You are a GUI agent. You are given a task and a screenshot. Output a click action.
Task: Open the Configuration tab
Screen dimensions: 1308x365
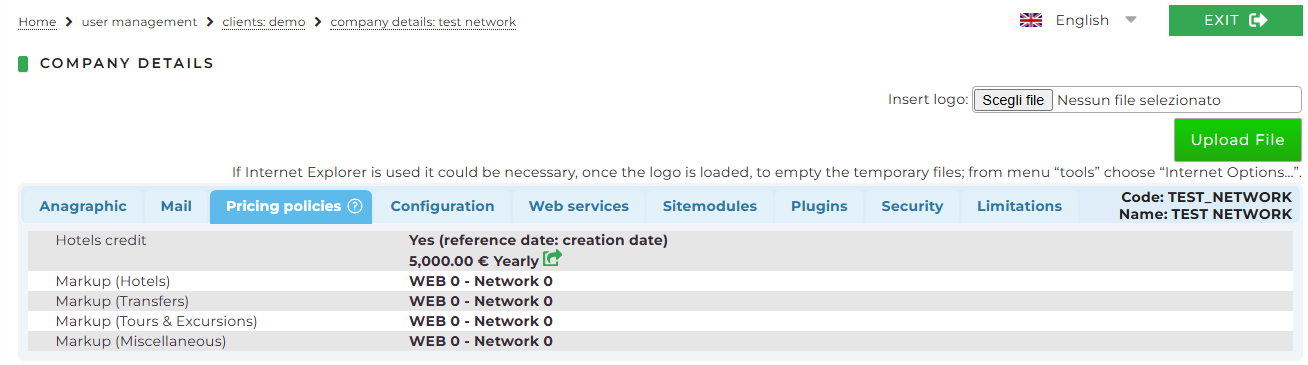(x=442, y=206)
